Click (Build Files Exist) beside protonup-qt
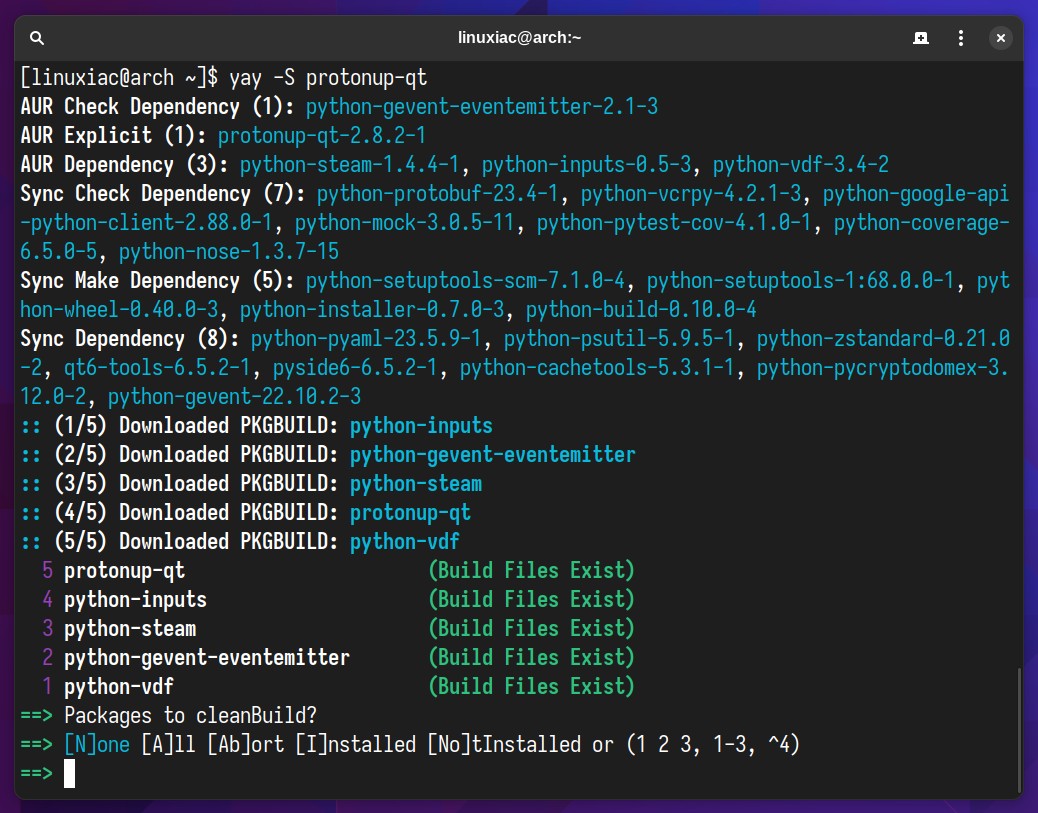The width and height of the screenshot is (1038, 813). click(531, 571)
